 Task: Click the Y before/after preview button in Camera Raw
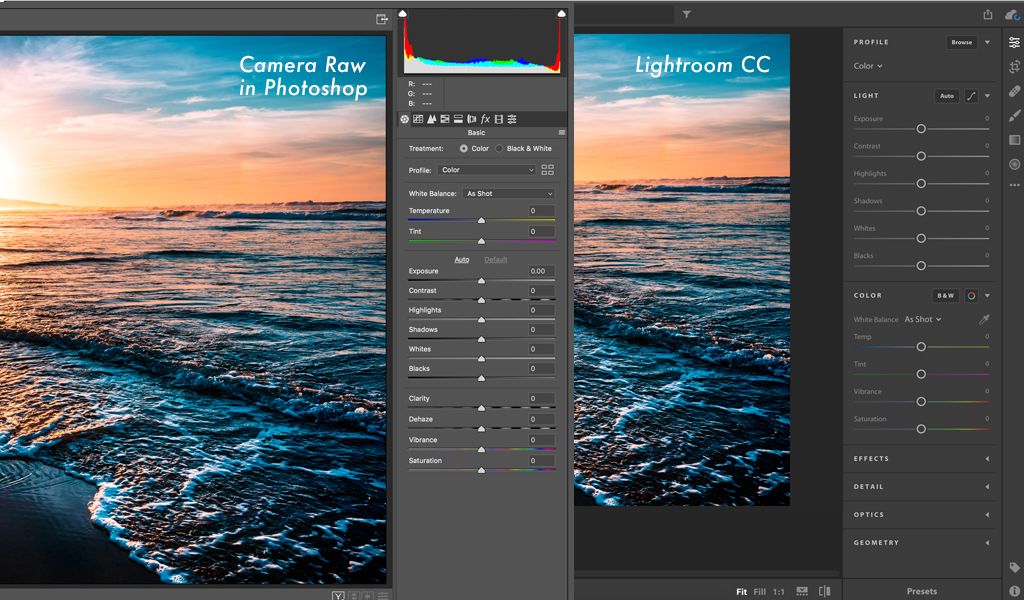point(338,595)
